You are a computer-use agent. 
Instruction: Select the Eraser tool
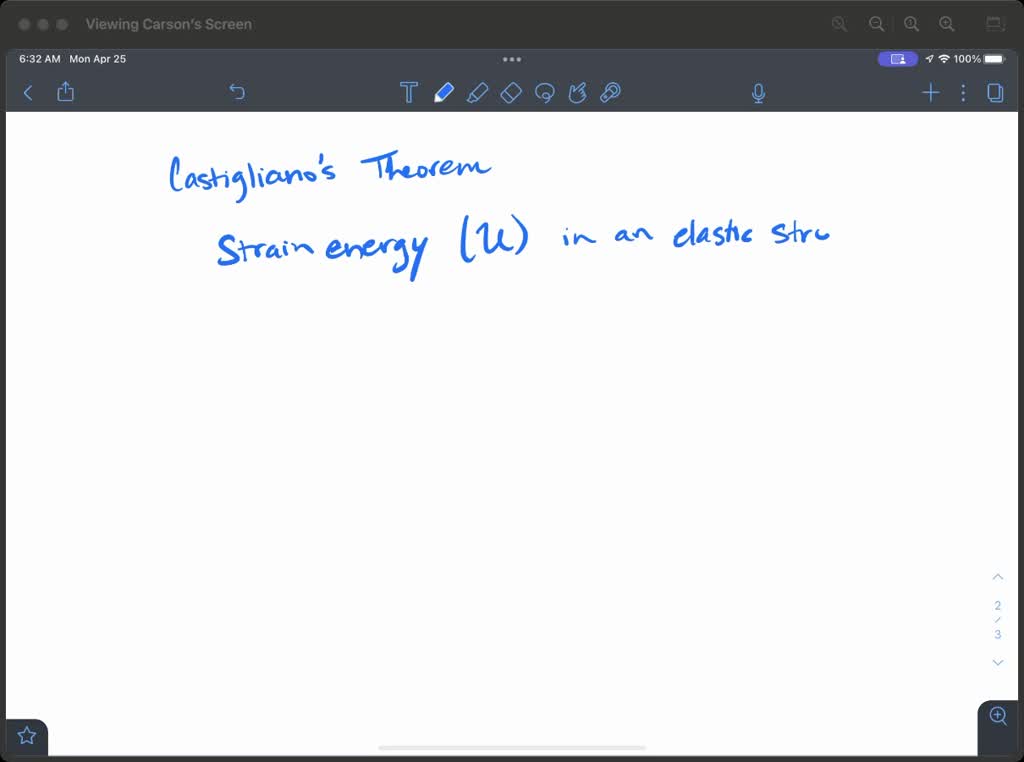pyautogui.click(x=511, y=91)
